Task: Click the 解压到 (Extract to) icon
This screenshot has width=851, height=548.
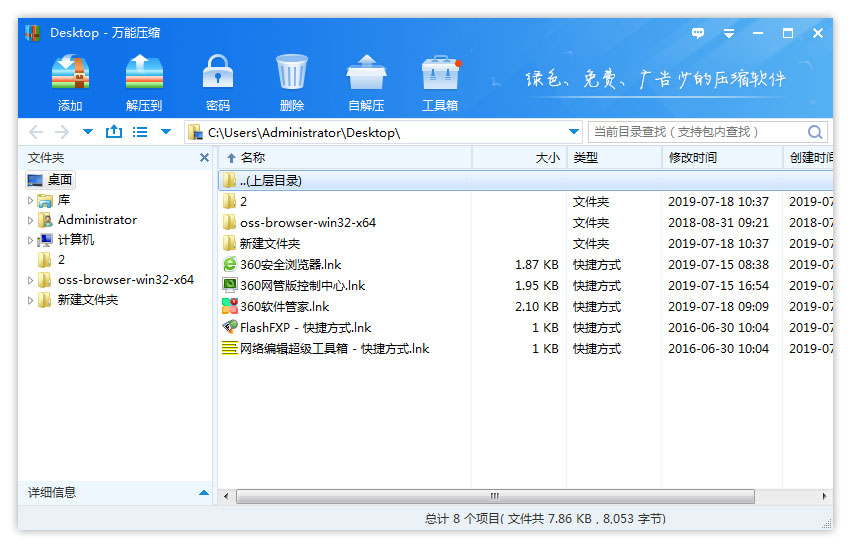Action: click(144, 74)
